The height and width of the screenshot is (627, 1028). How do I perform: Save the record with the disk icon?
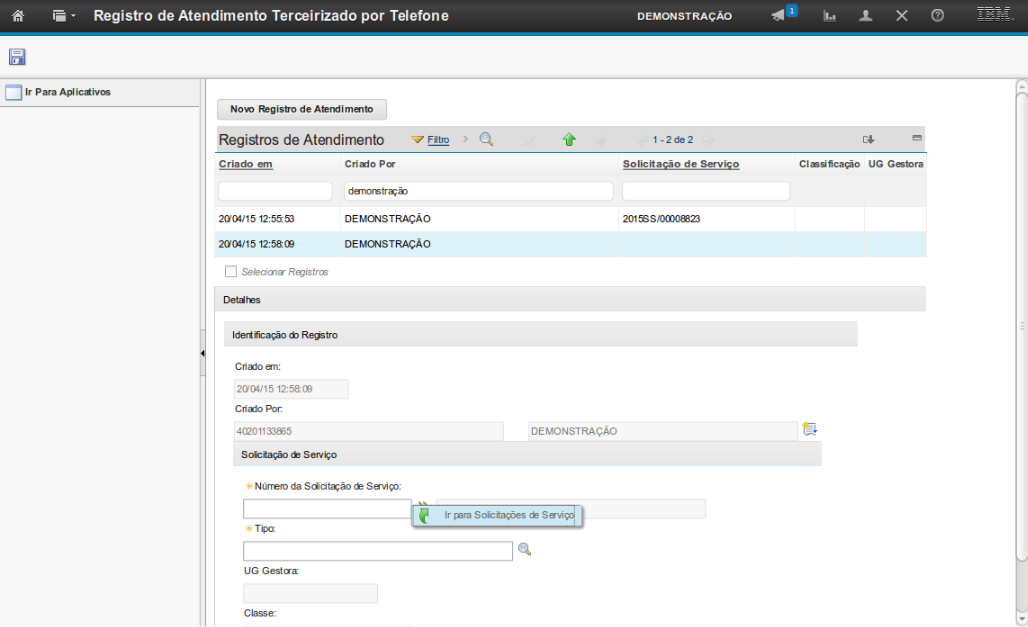[x=17, y=57]
